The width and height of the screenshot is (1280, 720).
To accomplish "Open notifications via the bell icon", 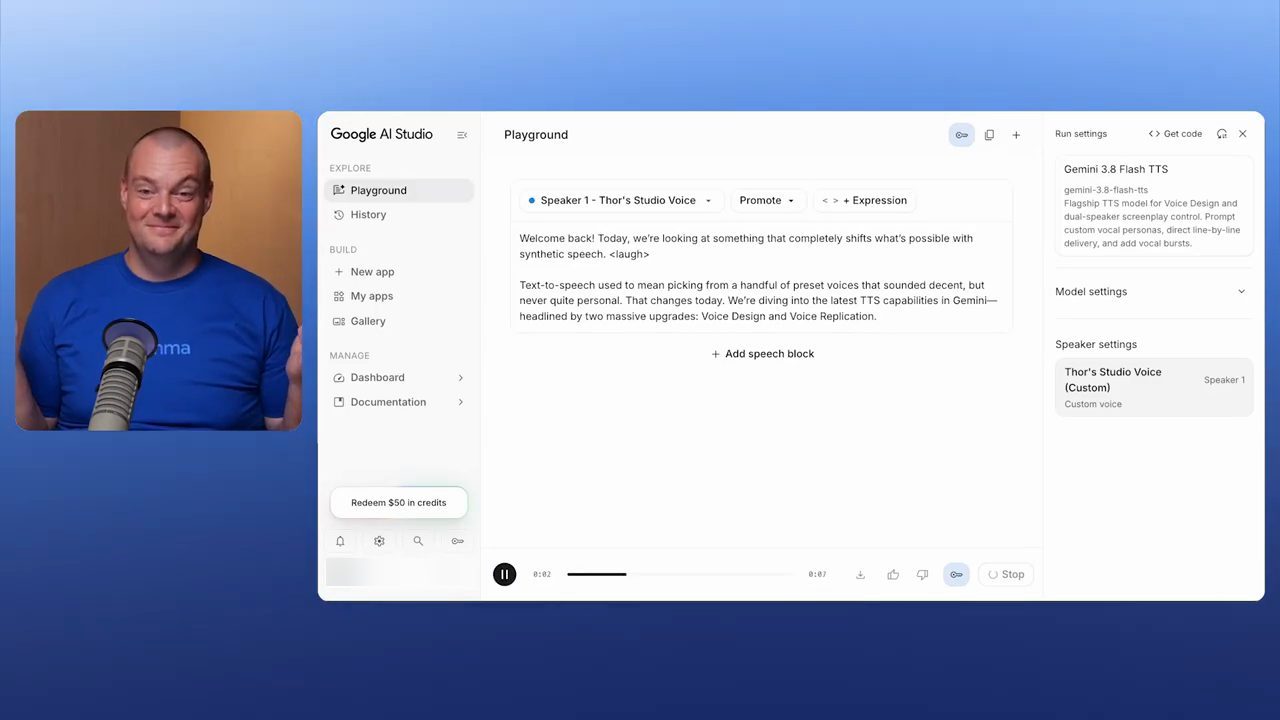I will pos(340,541).
